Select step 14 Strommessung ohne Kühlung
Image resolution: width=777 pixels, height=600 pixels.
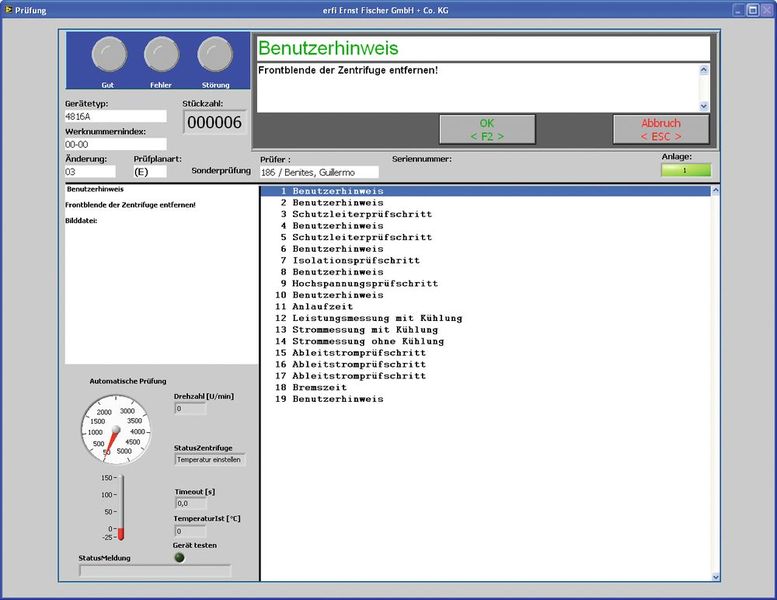[485, 341]
